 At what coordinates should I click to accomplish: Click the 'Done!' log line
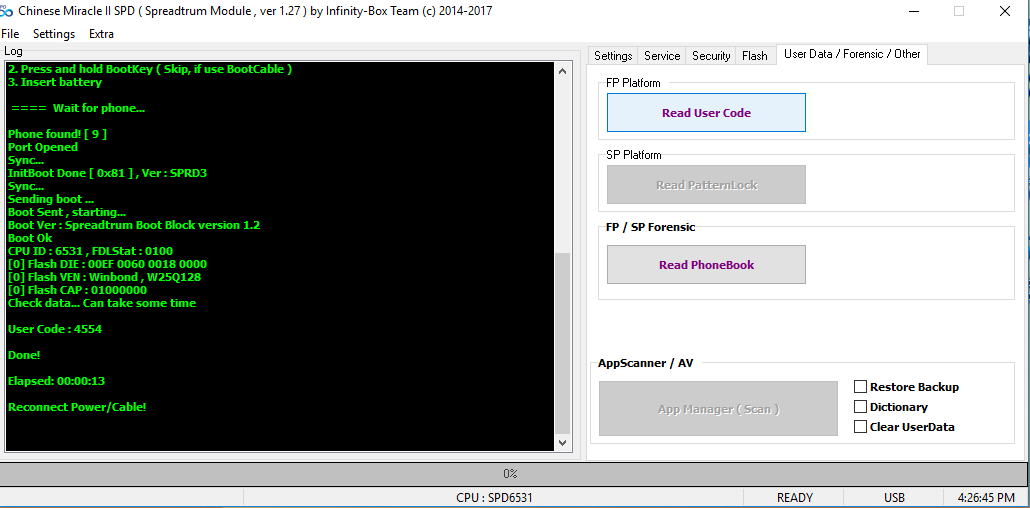tap(24, 355)
